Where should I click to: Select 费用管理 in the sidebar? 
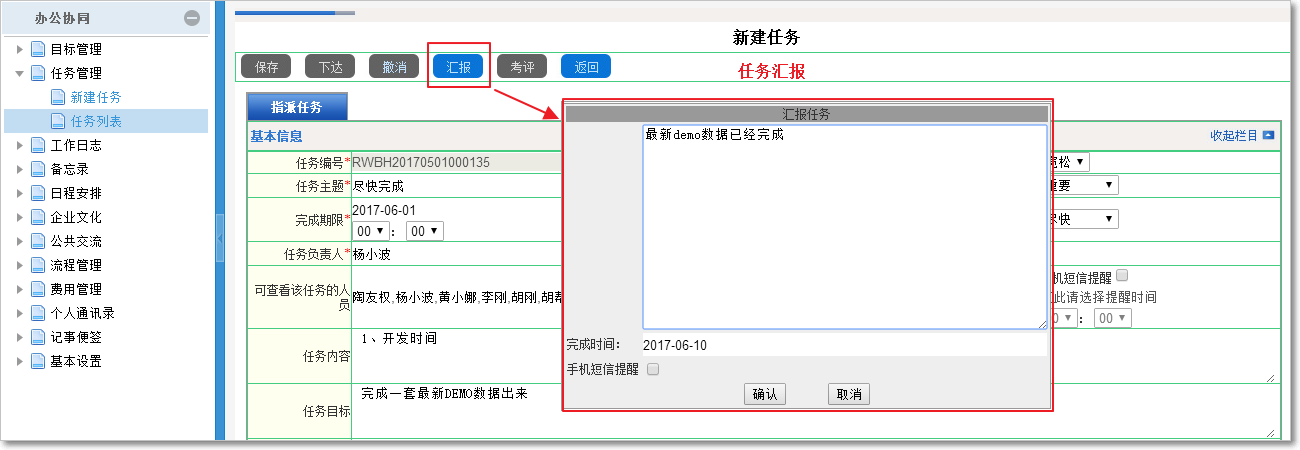(x=76, y=289)
